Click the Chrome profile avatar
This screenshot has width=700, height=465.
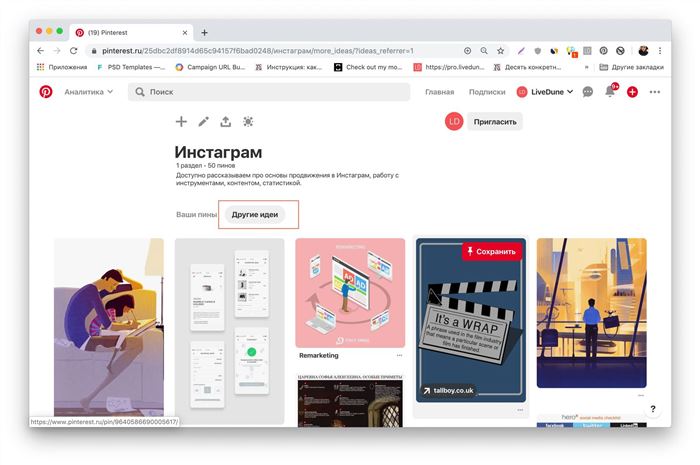(643, 51)
